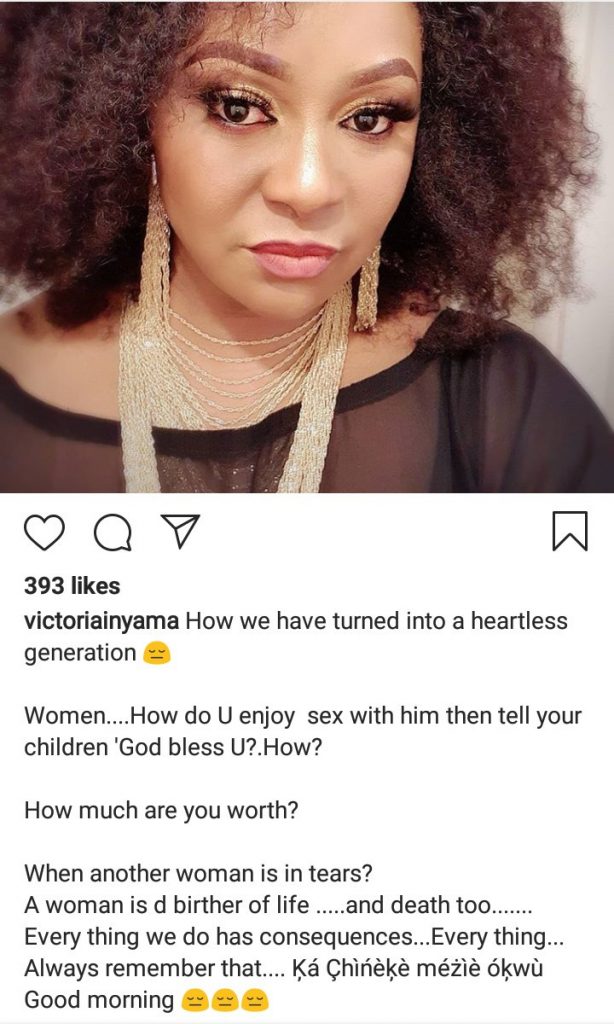This screenshot has height=1024, width=614.
Task: Click the three emojis after "Good morning"
Action: 228,1000
